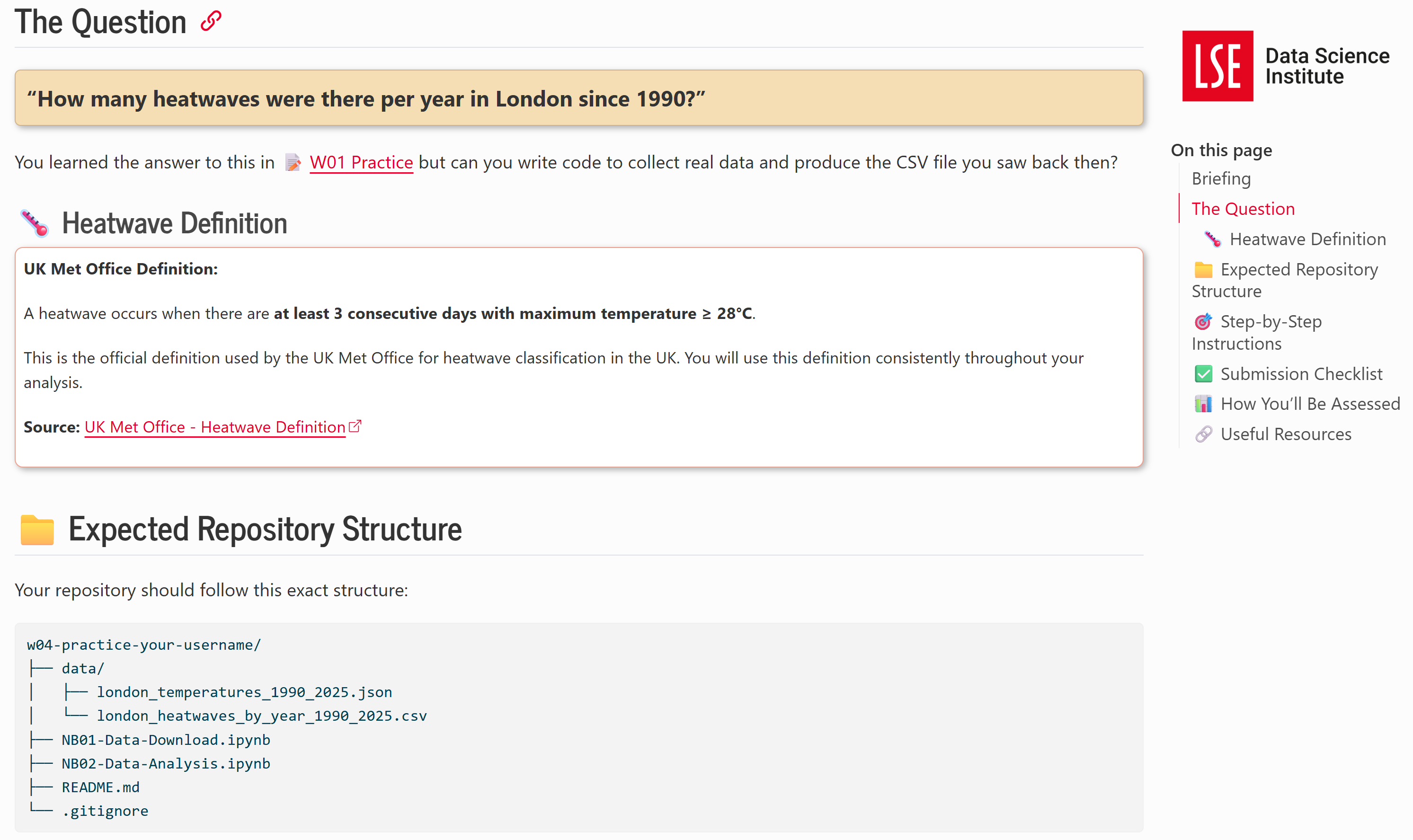Viewport: 1413px width, 840px height.
Task: Go to How You'll Be Assessed section
Action: tap(1309, 404)
